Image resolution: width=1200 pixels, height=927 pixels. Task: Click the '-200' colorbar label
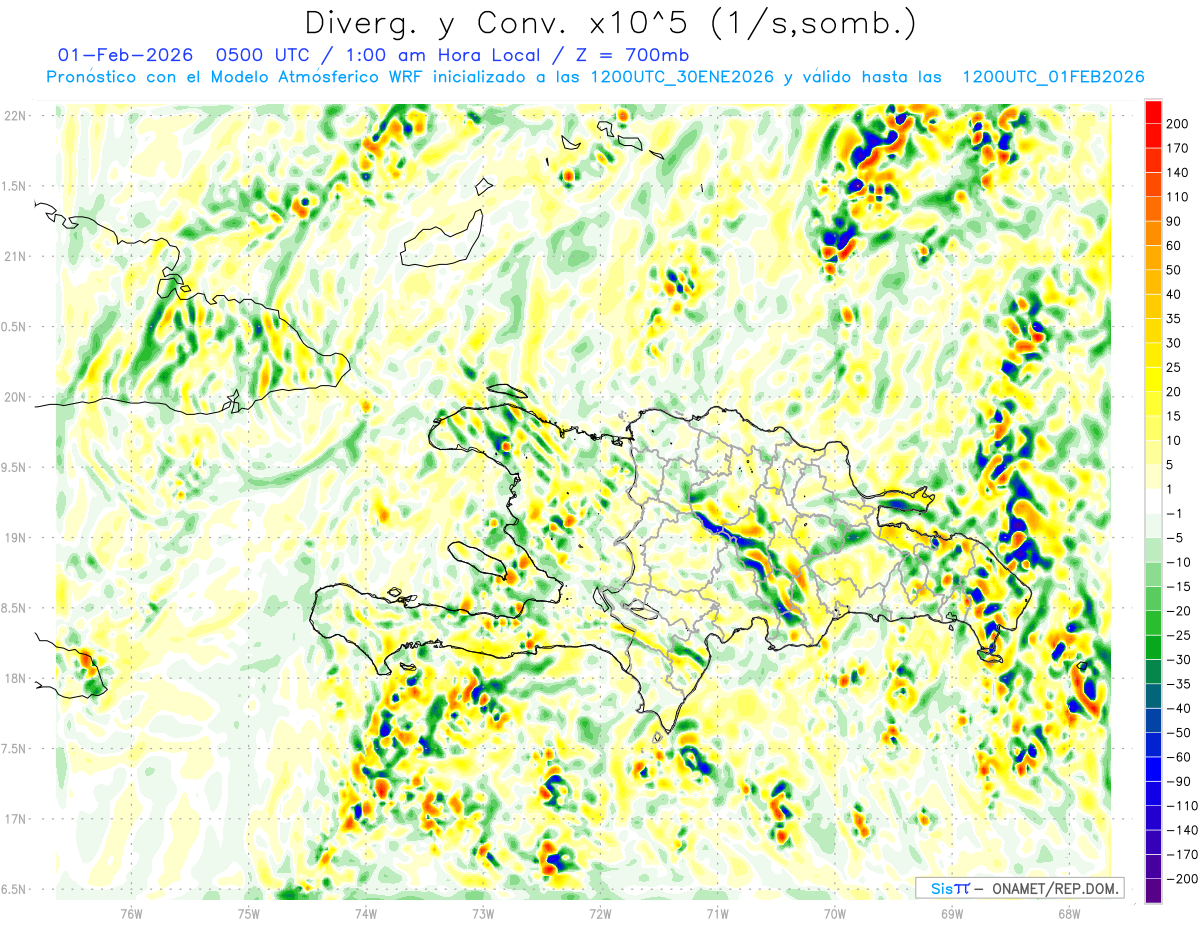pyautogui.click(x=1181, y=880)
